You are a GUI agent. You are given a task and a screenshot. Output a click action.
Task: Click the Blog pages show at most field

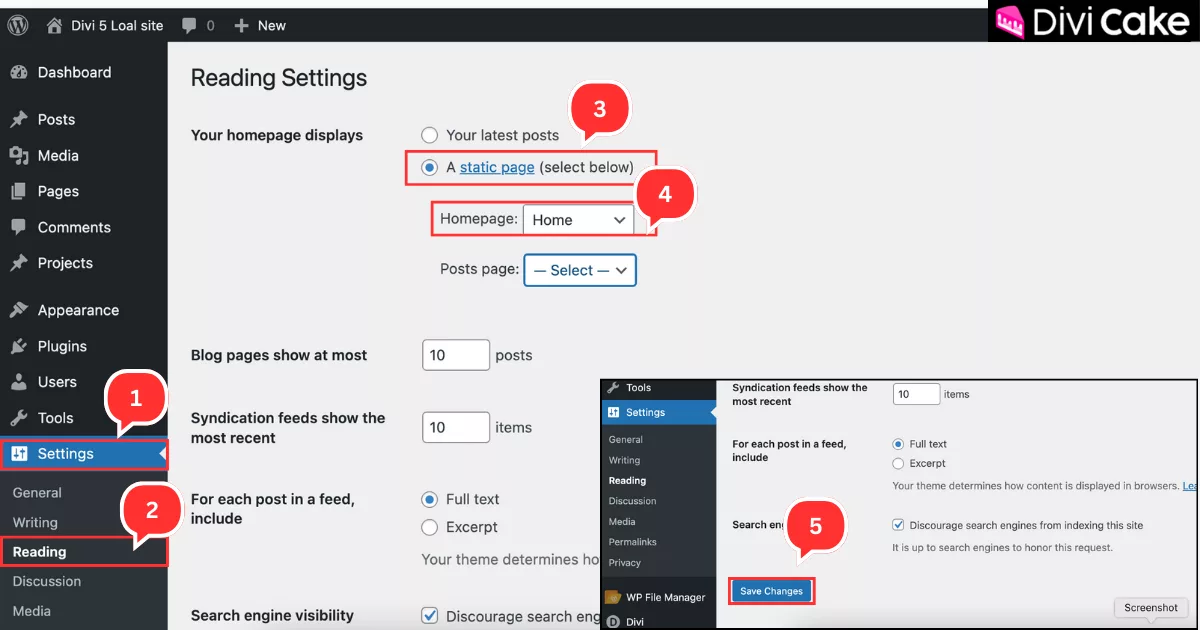tap(456, 355)
